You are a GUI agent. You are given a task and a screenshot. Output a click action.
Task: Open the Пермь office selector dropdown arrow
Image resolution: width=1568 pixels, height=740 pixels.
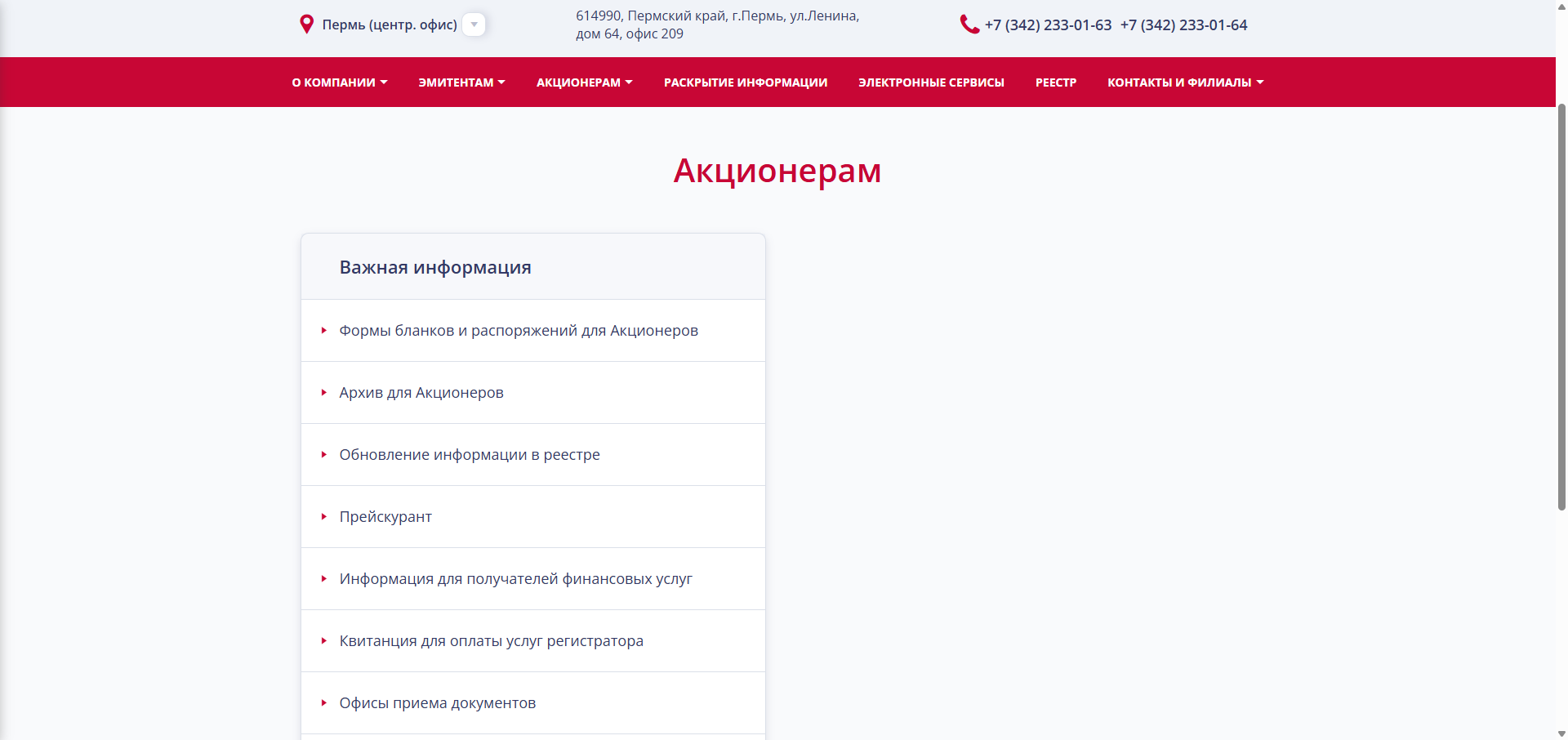[474, 25]
